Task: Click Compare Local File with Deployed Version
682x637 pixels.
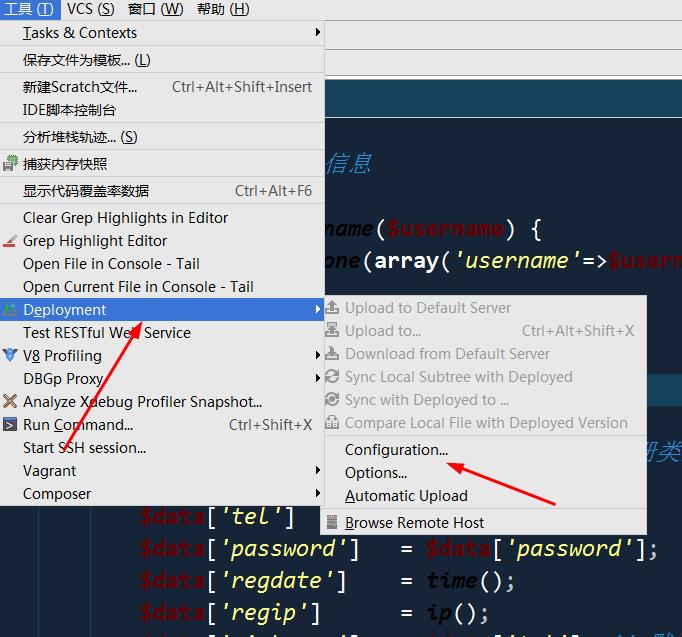Action: coord(483,423)
